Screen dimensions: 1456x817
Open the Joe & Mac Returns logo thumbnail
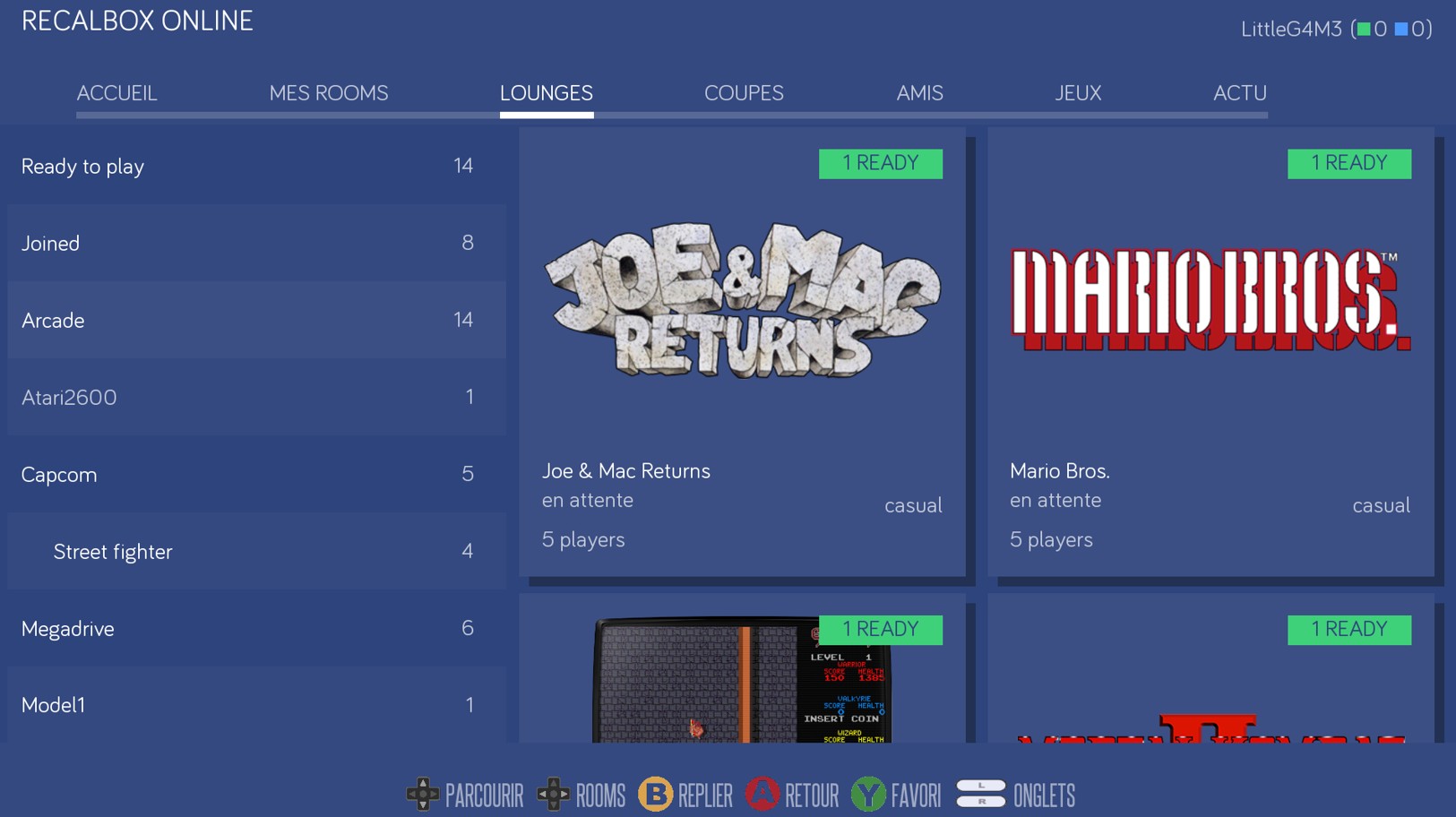[743, 300]
